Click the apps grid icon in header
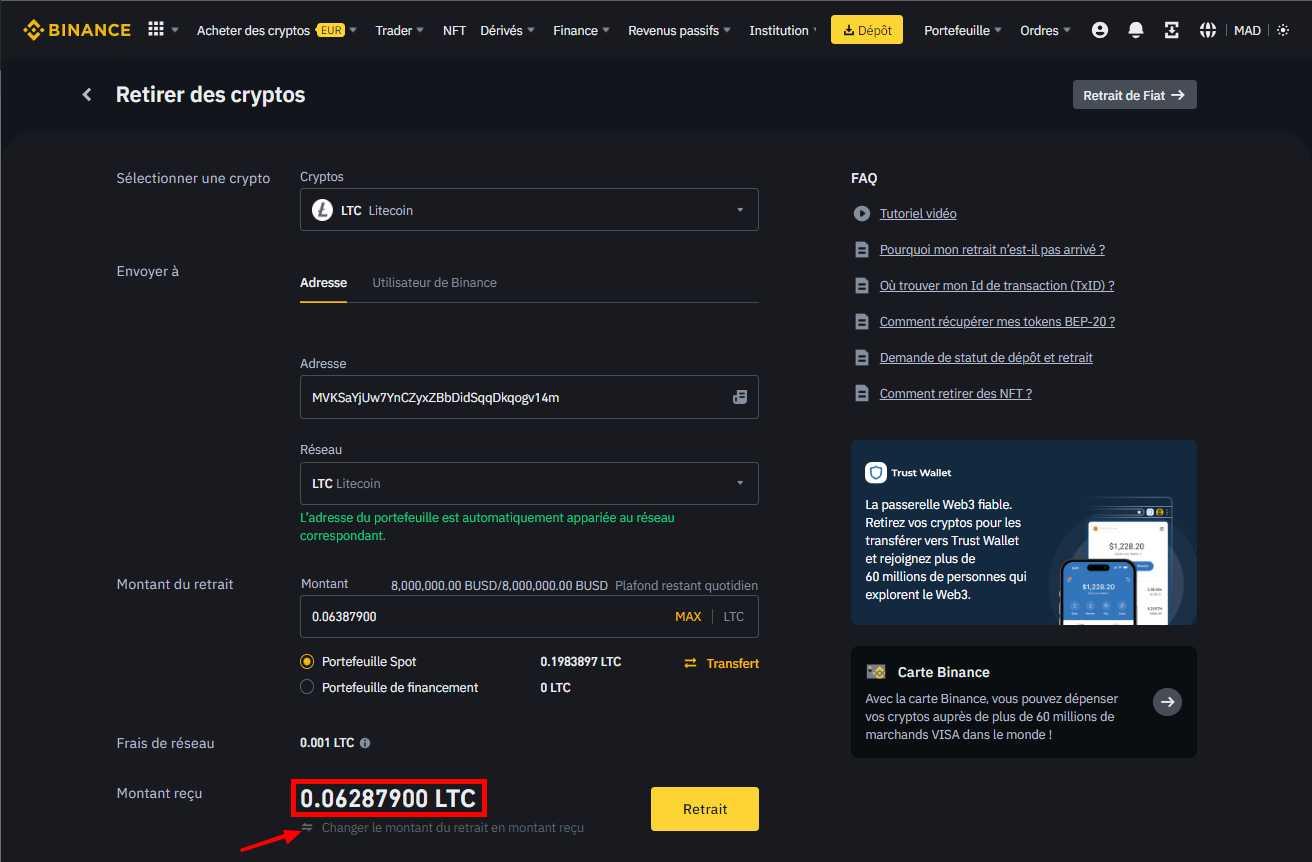 (x=156, y=30)
